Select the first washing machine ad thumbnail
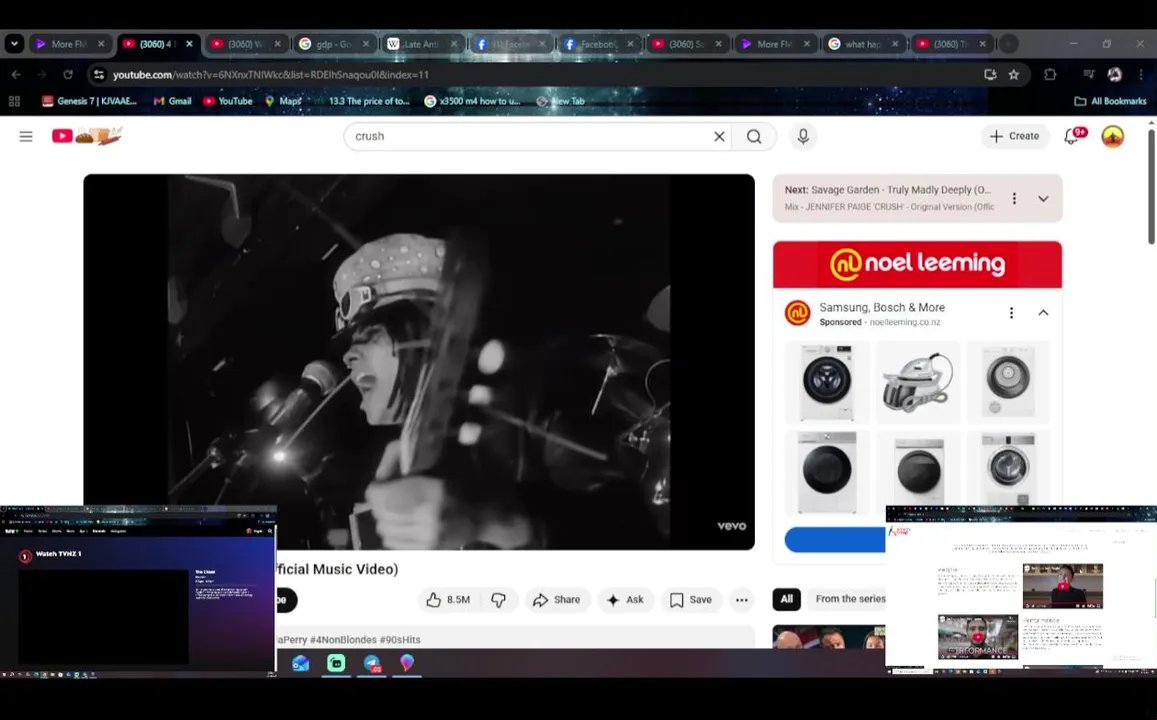The width and height of the screenshot is (1157, 720). point(827,382)
